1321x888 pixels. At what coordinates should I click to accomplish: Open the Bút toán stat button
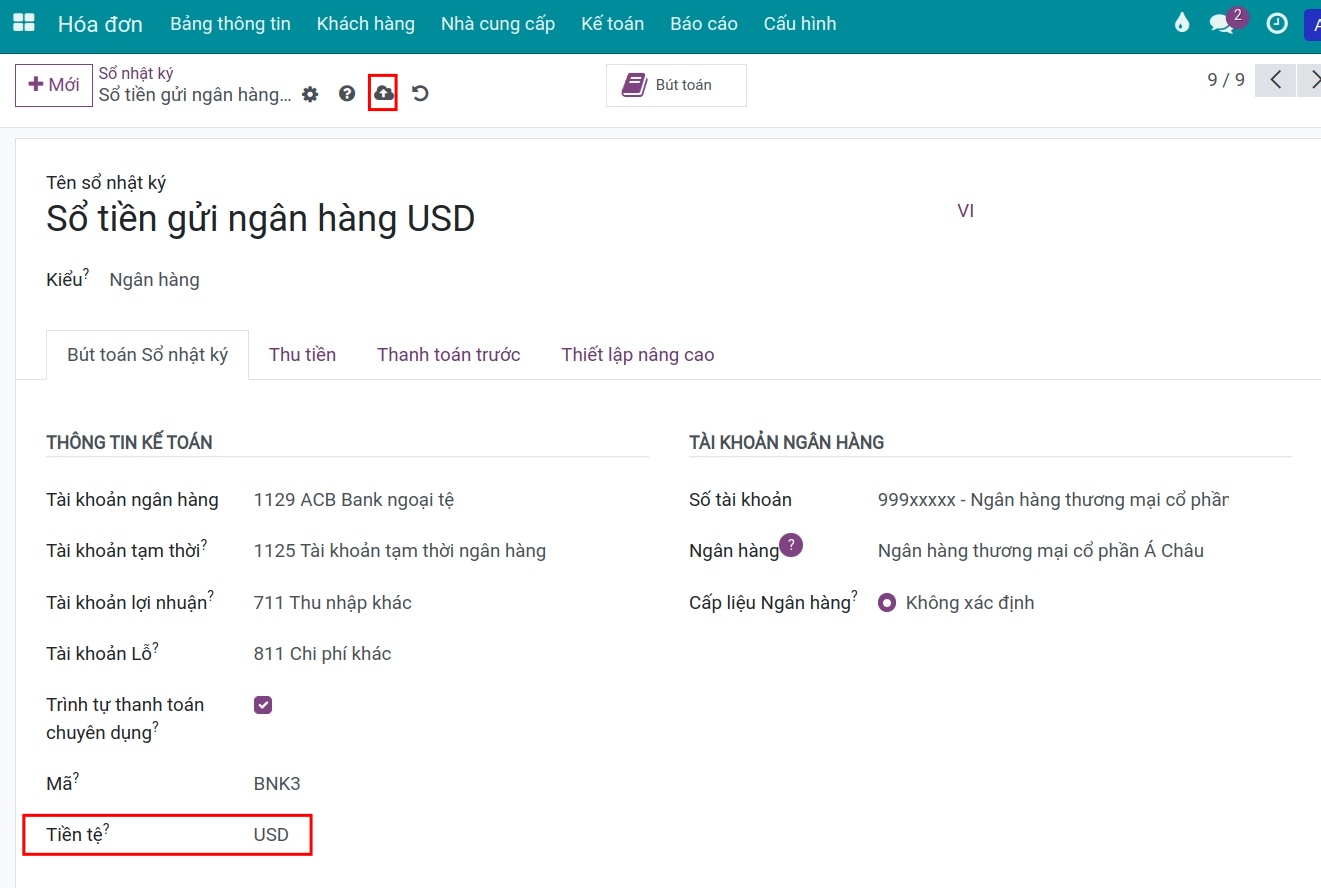pos(676,85)
